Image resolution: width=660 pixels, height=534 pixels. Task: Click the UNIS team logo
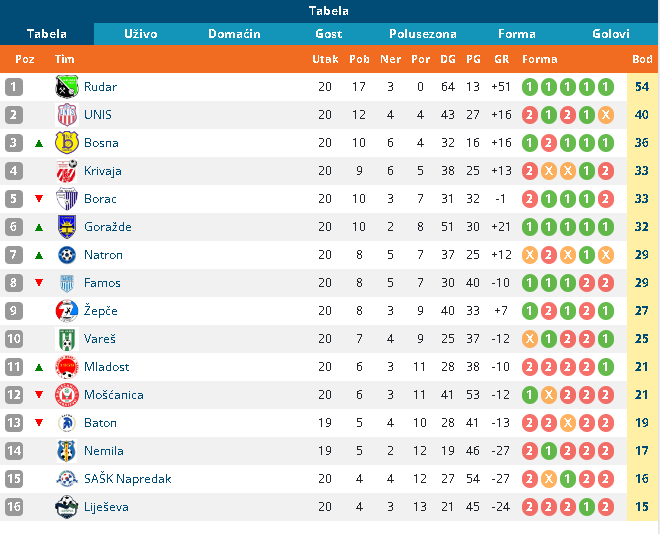coord(66,115)
